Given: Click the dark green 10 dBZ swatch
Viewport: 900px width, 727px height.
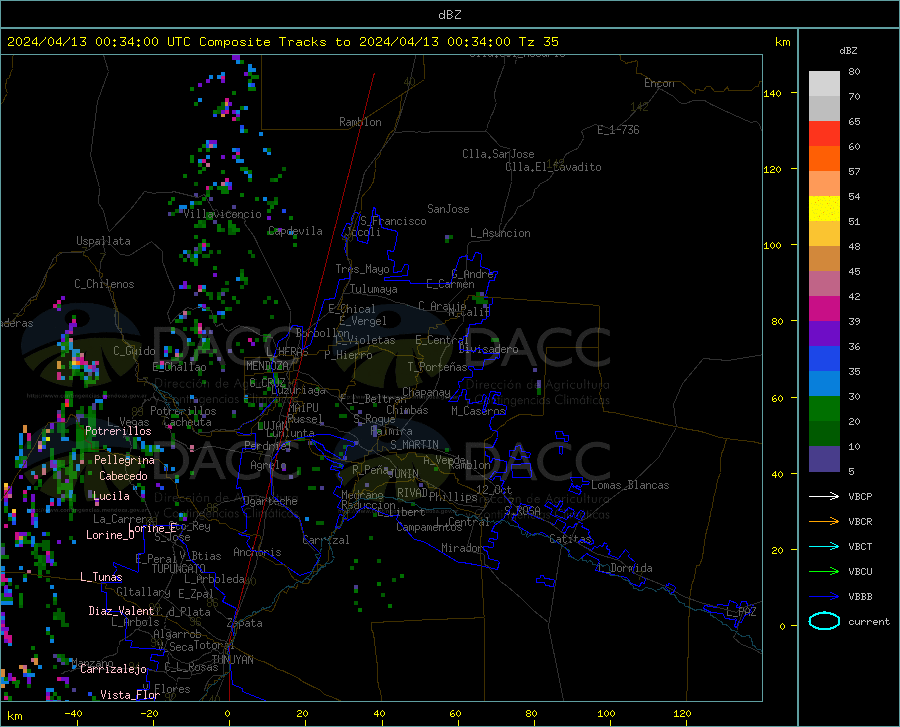Looking at the screenshot, I should [x=824, y=434].
